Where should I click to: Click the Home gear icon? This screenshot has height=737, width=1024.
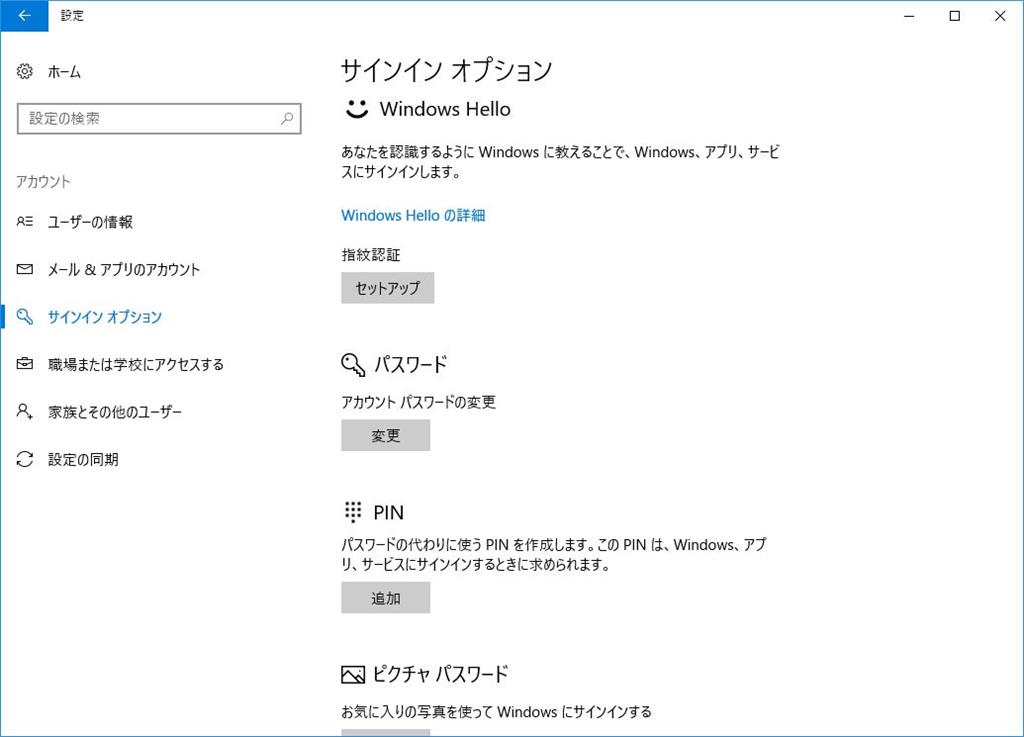(25, 71)
